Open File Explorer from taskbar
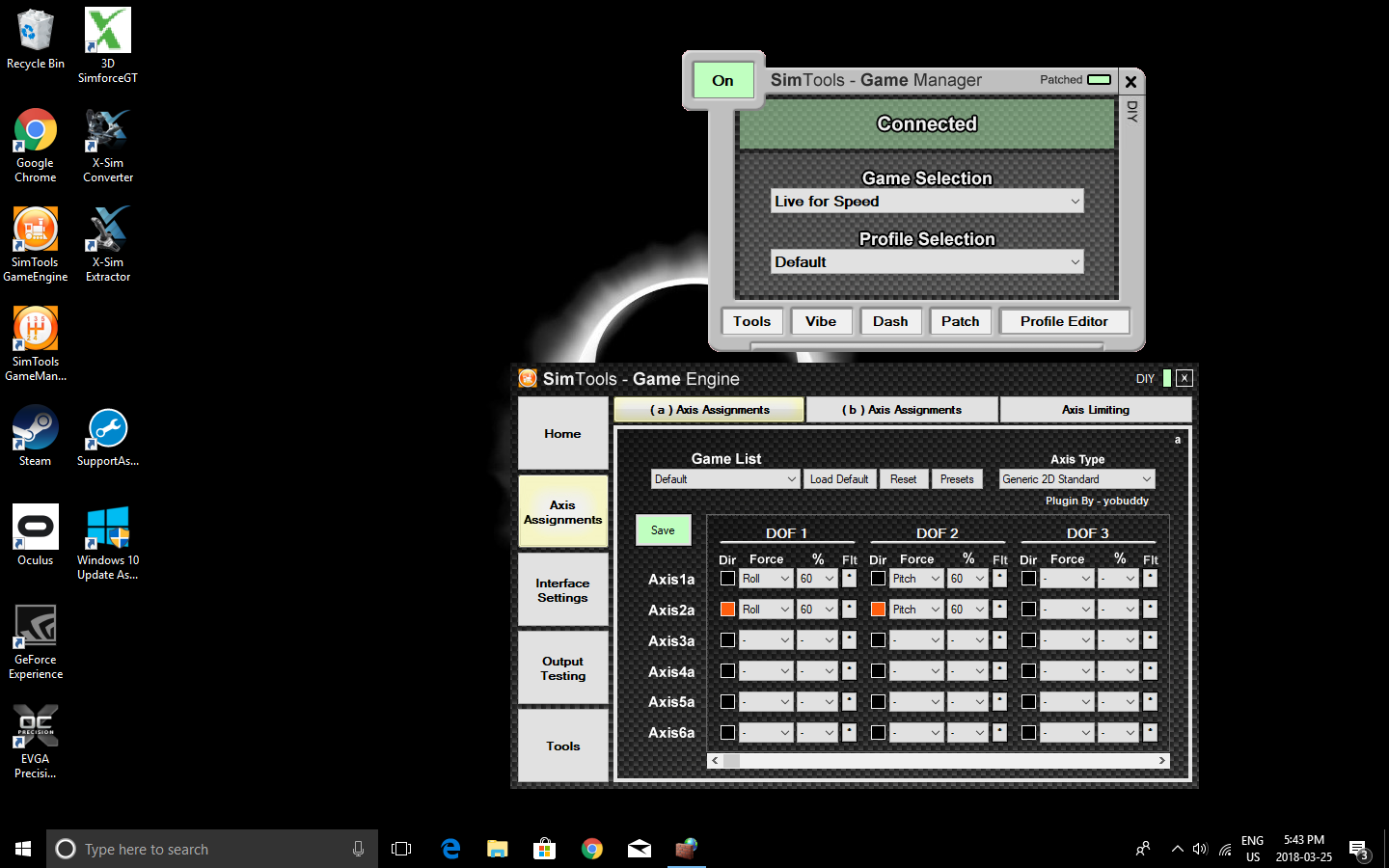The width and height of the screenshot is (1389, 868). (x=498, y=849)
